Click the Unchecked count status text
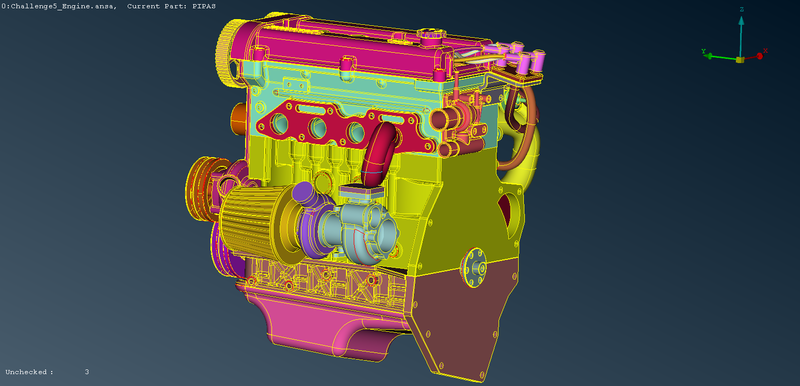This screenshot has height=386, width=800. 47,372
